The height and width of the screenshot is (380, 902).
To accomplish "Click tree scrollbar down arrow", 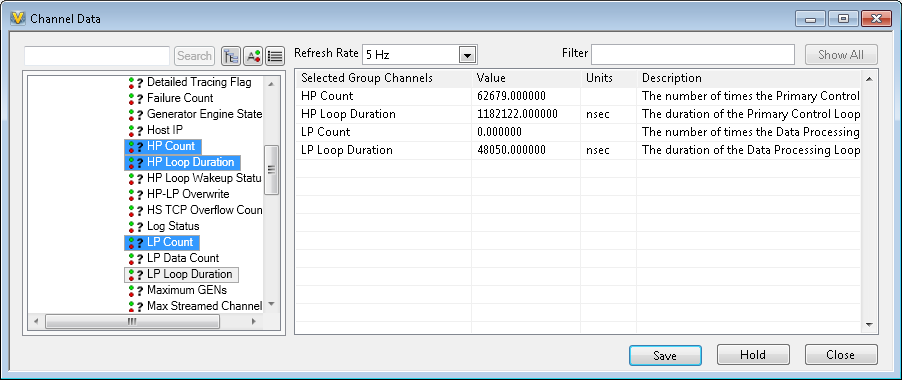I will [x=272, y=305].
